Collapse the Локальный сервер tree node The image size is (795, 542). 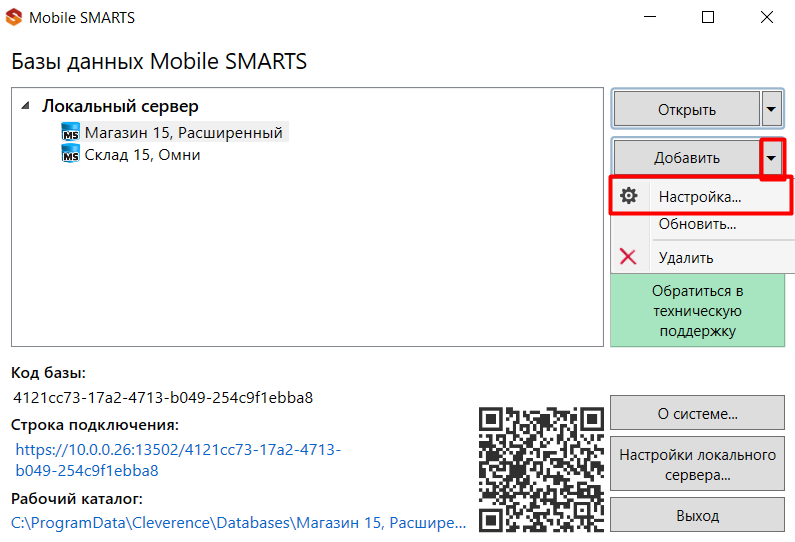click(25, 106)
